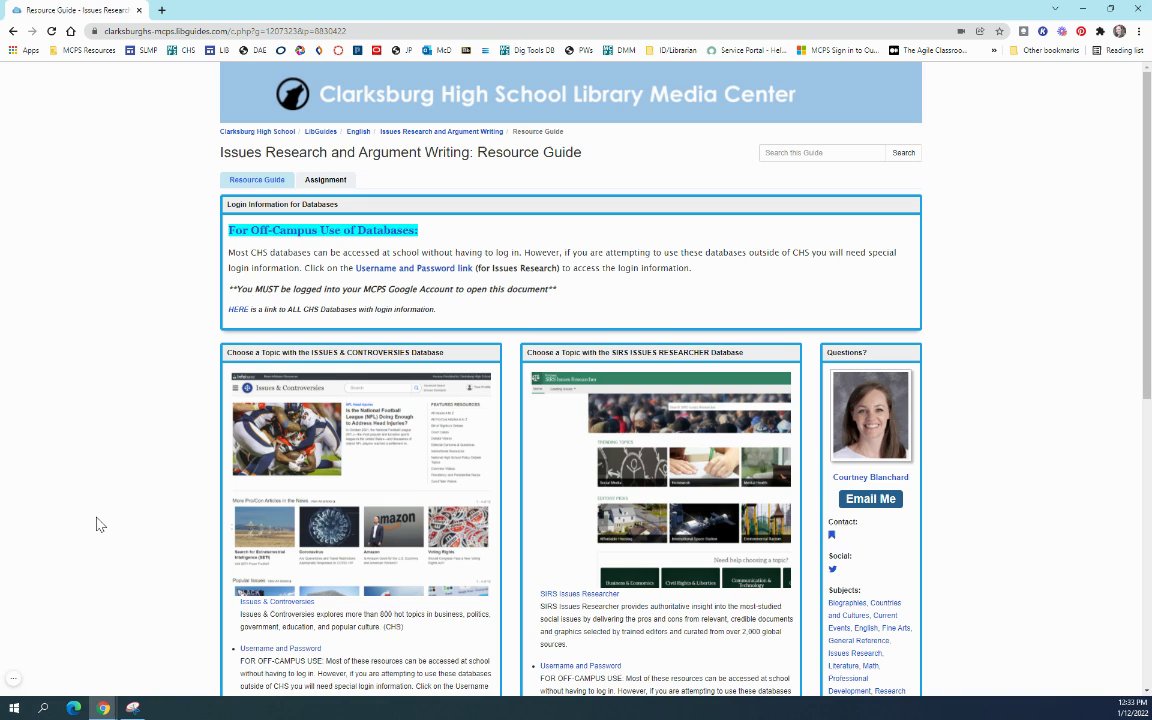Open MCPS Resources bookmark folder
The height and width of the screenshot is (720, 1152).
(82, 51)
